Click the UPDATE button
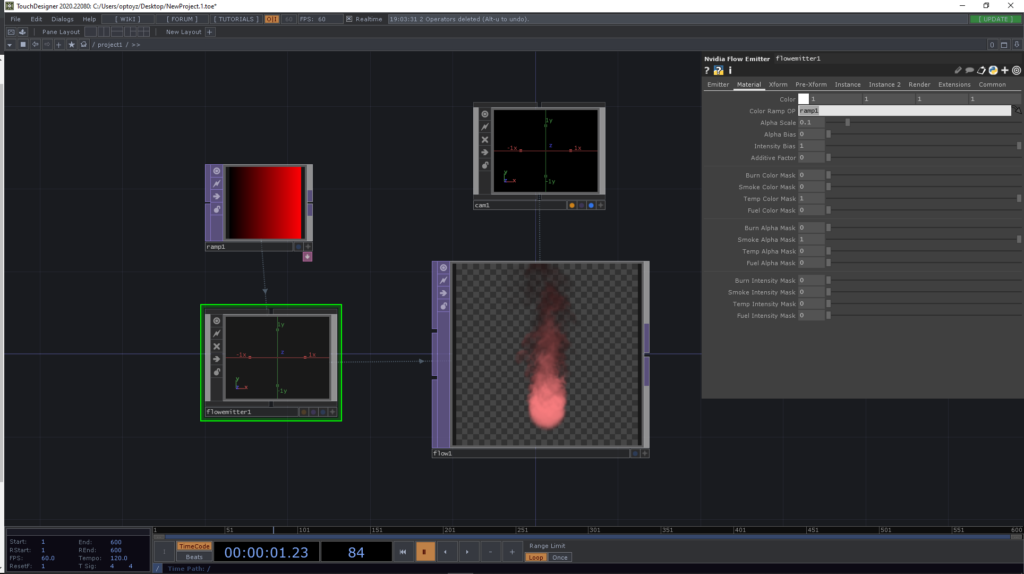Screen dimensions: 1024x574 998,19
